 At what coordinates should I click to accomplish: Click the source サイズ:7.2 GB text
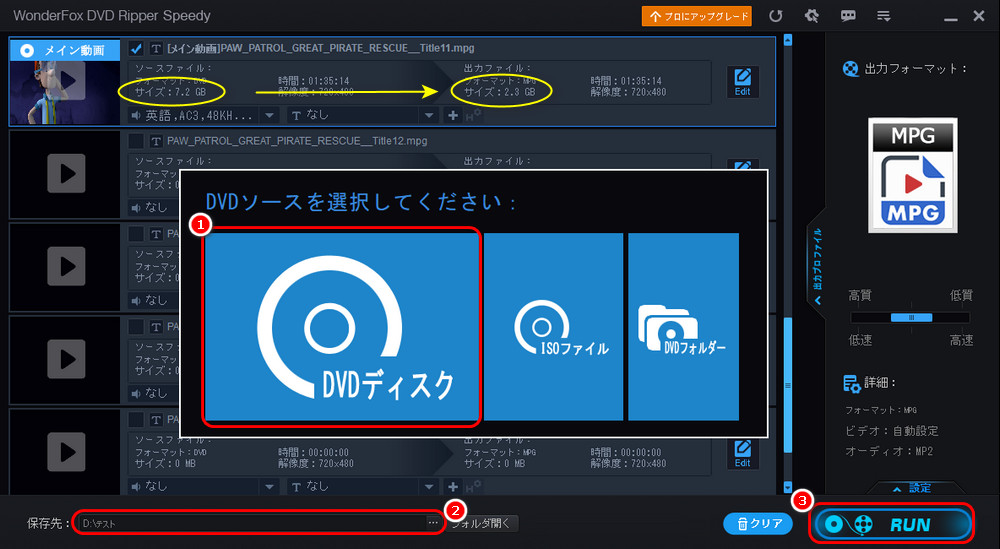tap(171, 92)
